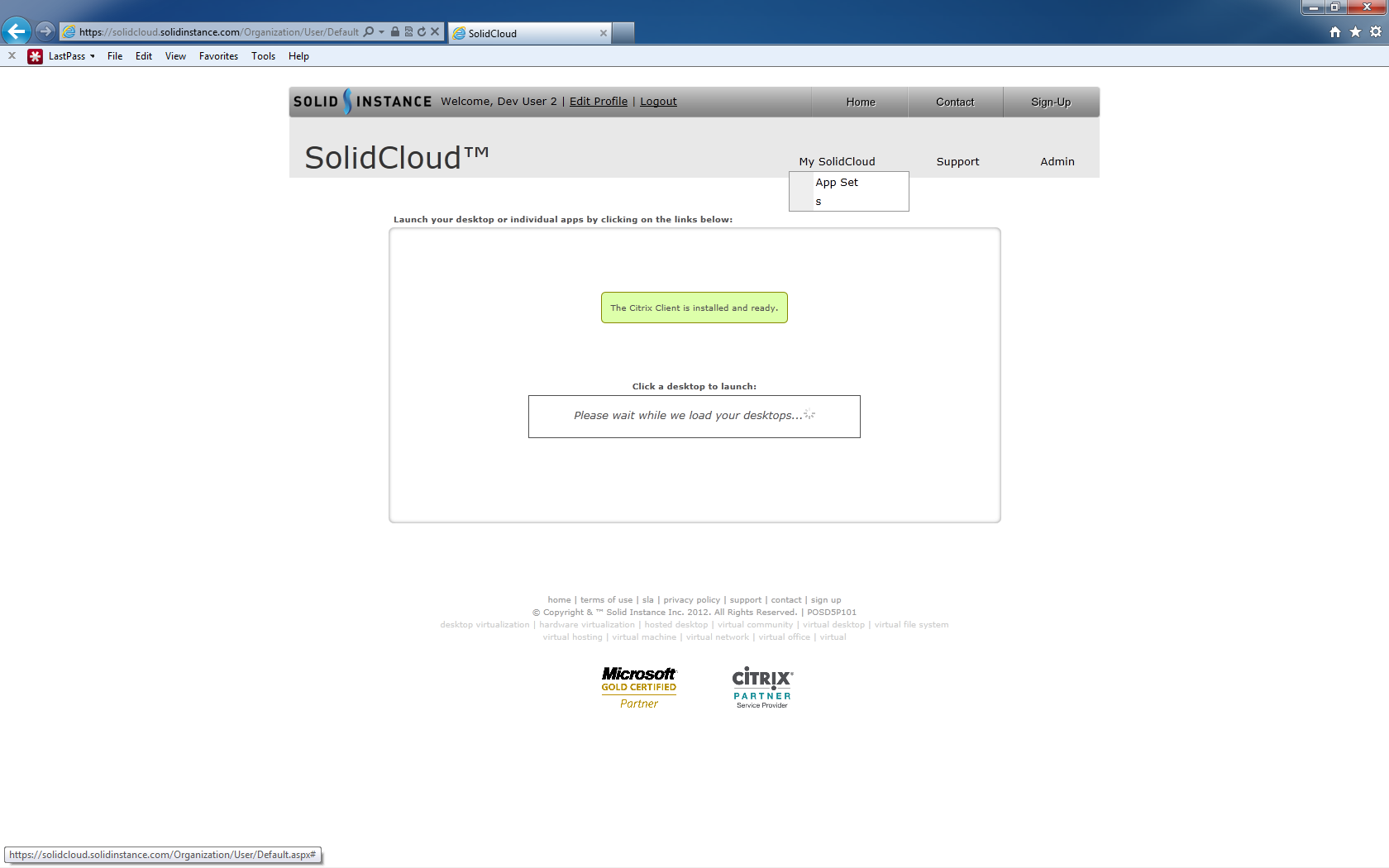This screenshot has width=1389, height=868.
Task: Click the browser Home icon
Action: tap(1335, 32)
